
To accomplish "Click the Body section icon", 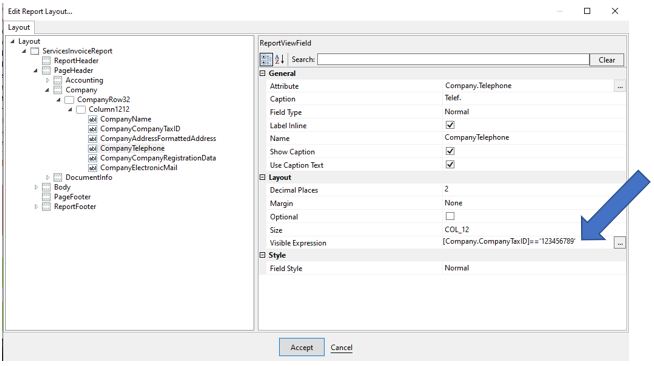I will pyautogui.click(x=46, y=187).
